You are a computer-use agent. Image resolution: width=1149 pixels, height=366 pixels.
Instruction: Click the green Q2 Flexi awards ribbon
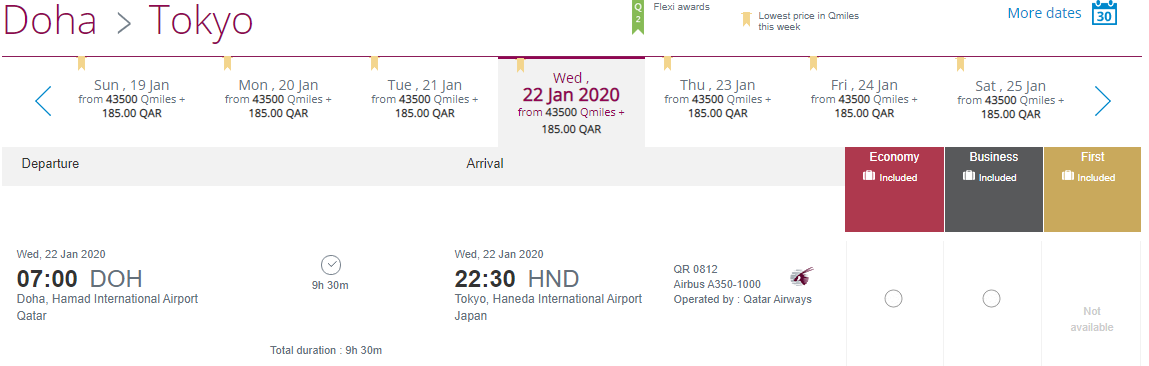(638, 16)
